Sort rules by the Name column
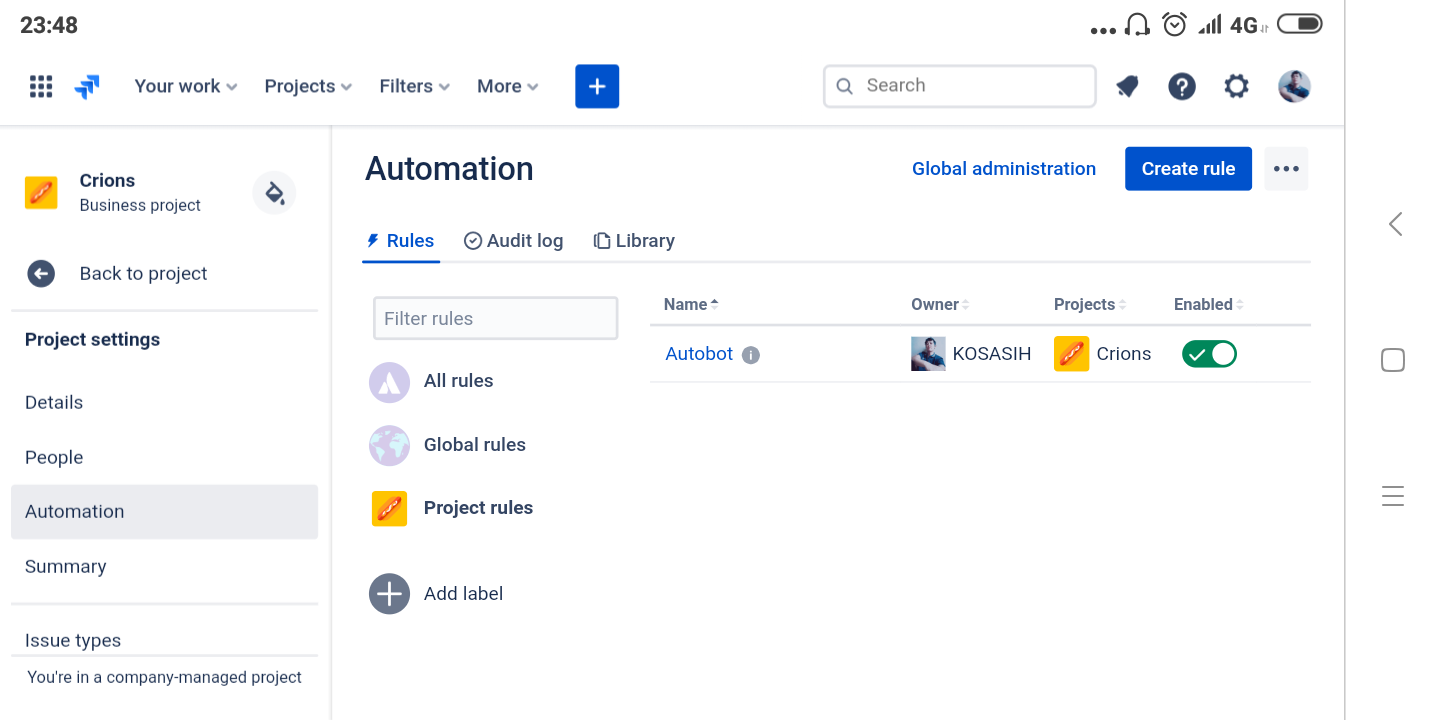Screen dimensions: 1440x720 click(x=691, y=304)
